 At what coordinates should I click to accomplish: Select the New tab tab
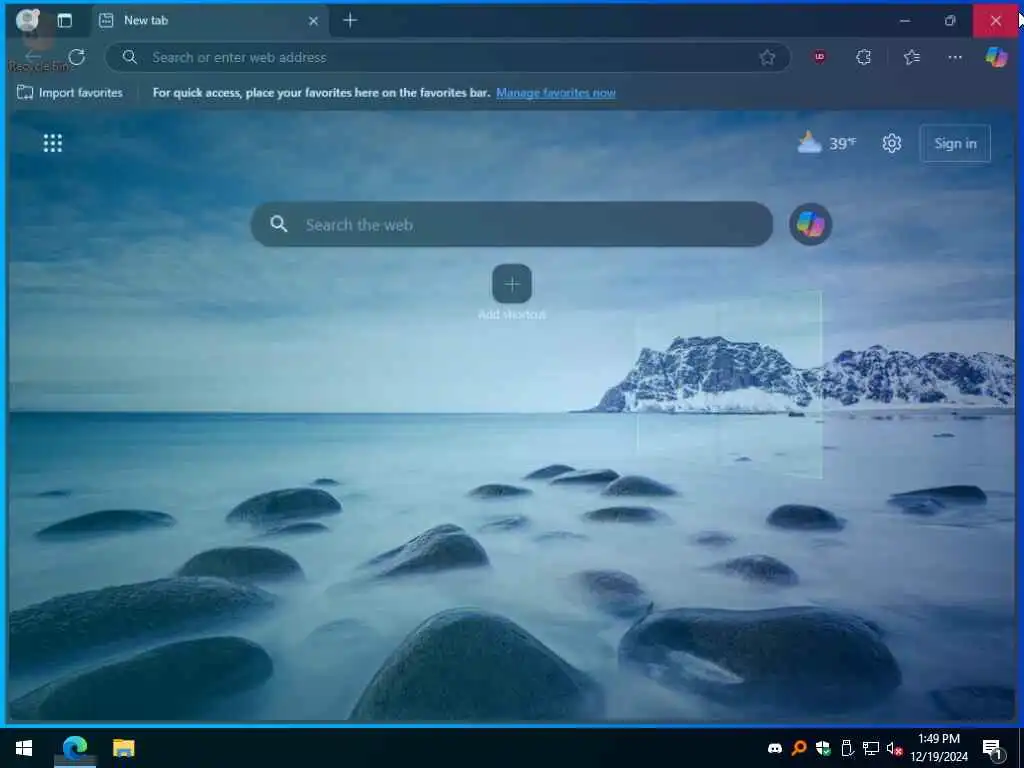209,20
